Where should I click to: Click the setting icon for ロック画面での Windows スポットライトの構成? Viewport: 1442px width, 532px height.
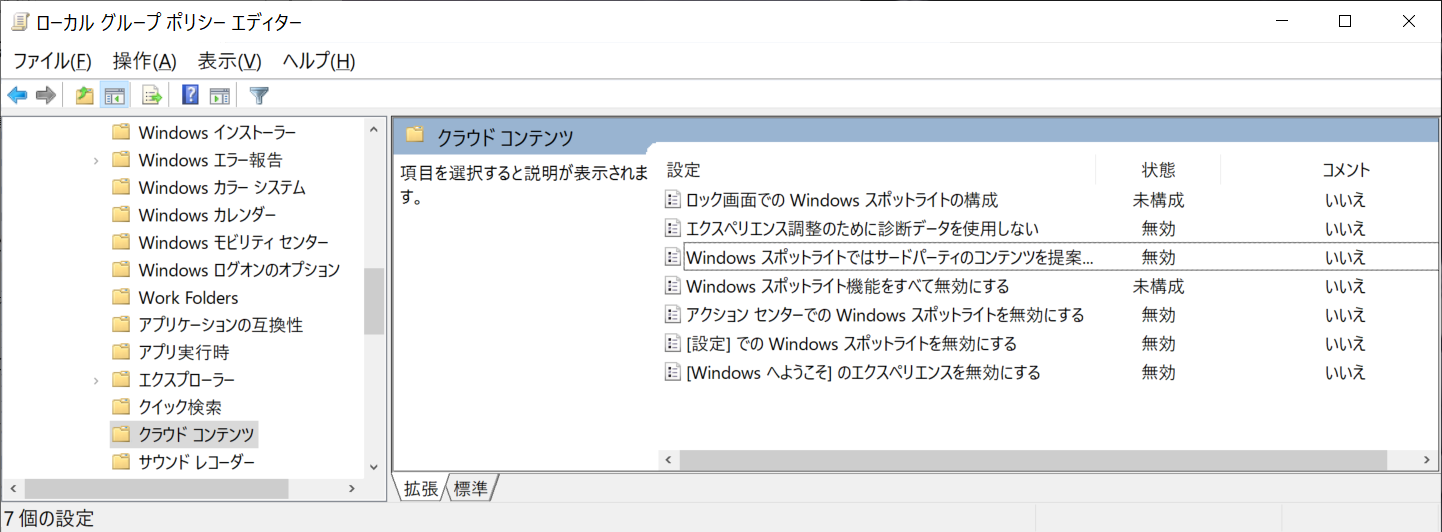click(x=673, y=200)
